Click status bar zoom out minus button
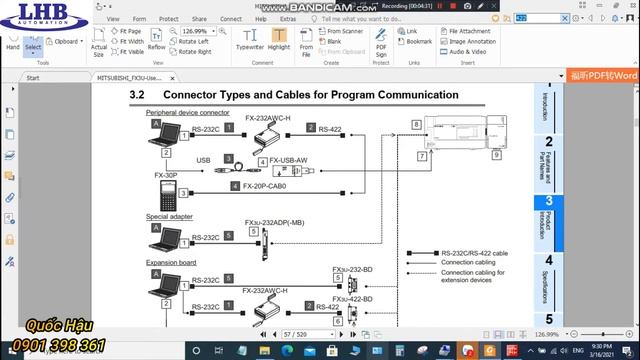Image resolution: width=640 pixels, height=360 pixels. [574, 334]
